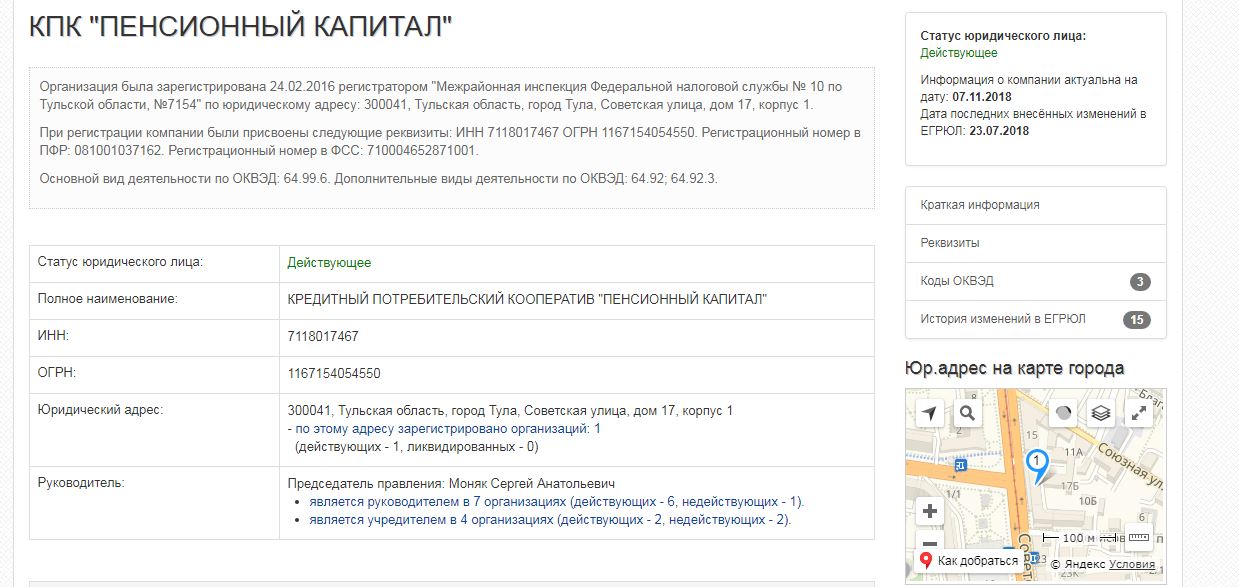The width and height of the screenshot is (1239, 587).
Task: Click the "Как добраться" directions button
Action: [968, 560]
